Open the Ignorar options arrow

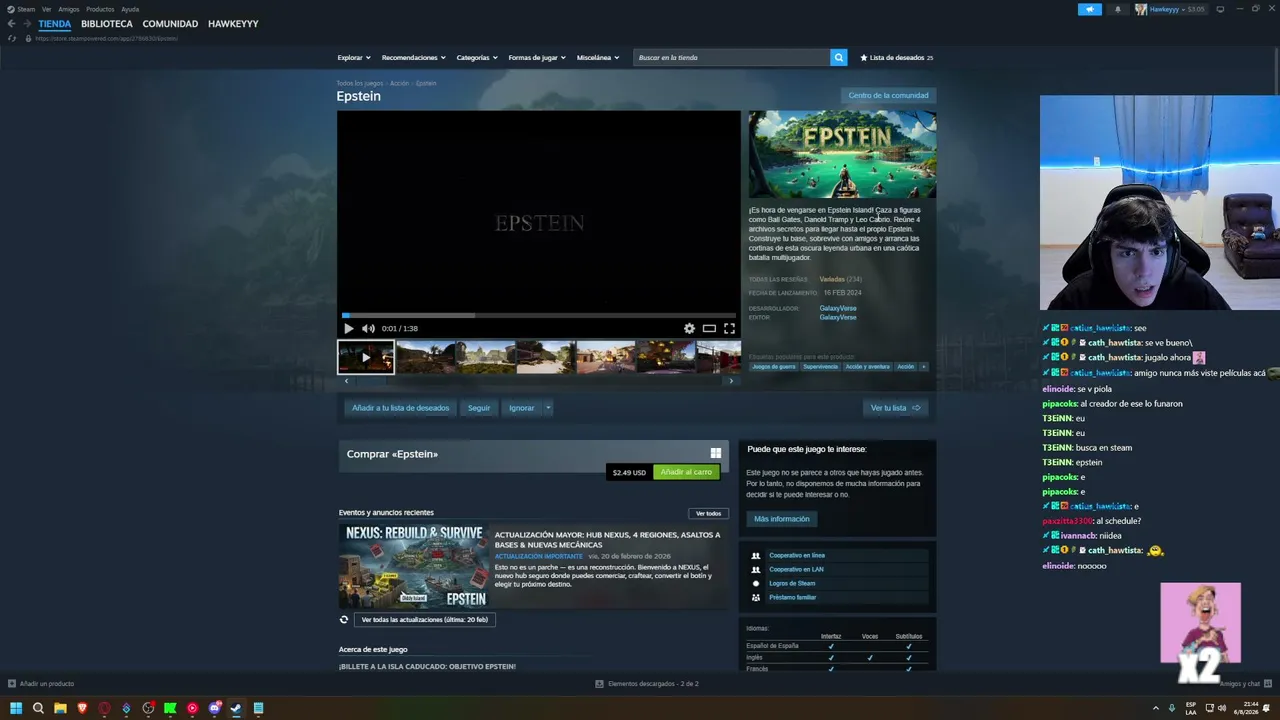coord(548,408)
